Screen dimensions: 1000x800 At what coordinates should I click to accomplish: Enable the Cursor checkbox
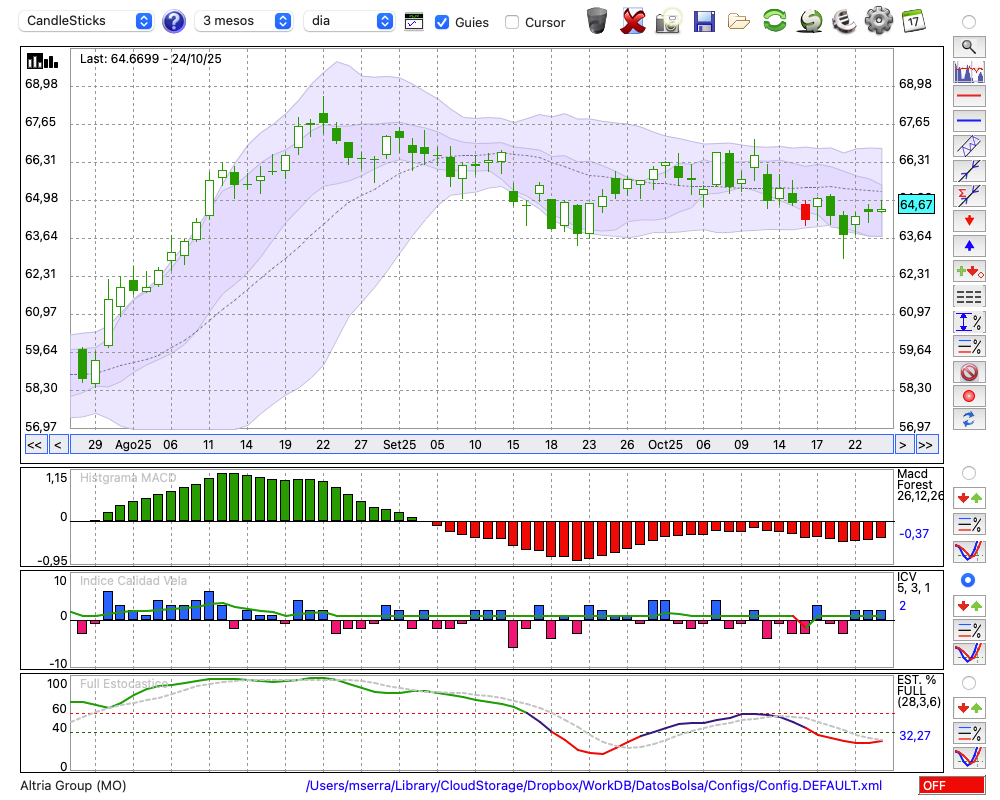coord(512,22)
